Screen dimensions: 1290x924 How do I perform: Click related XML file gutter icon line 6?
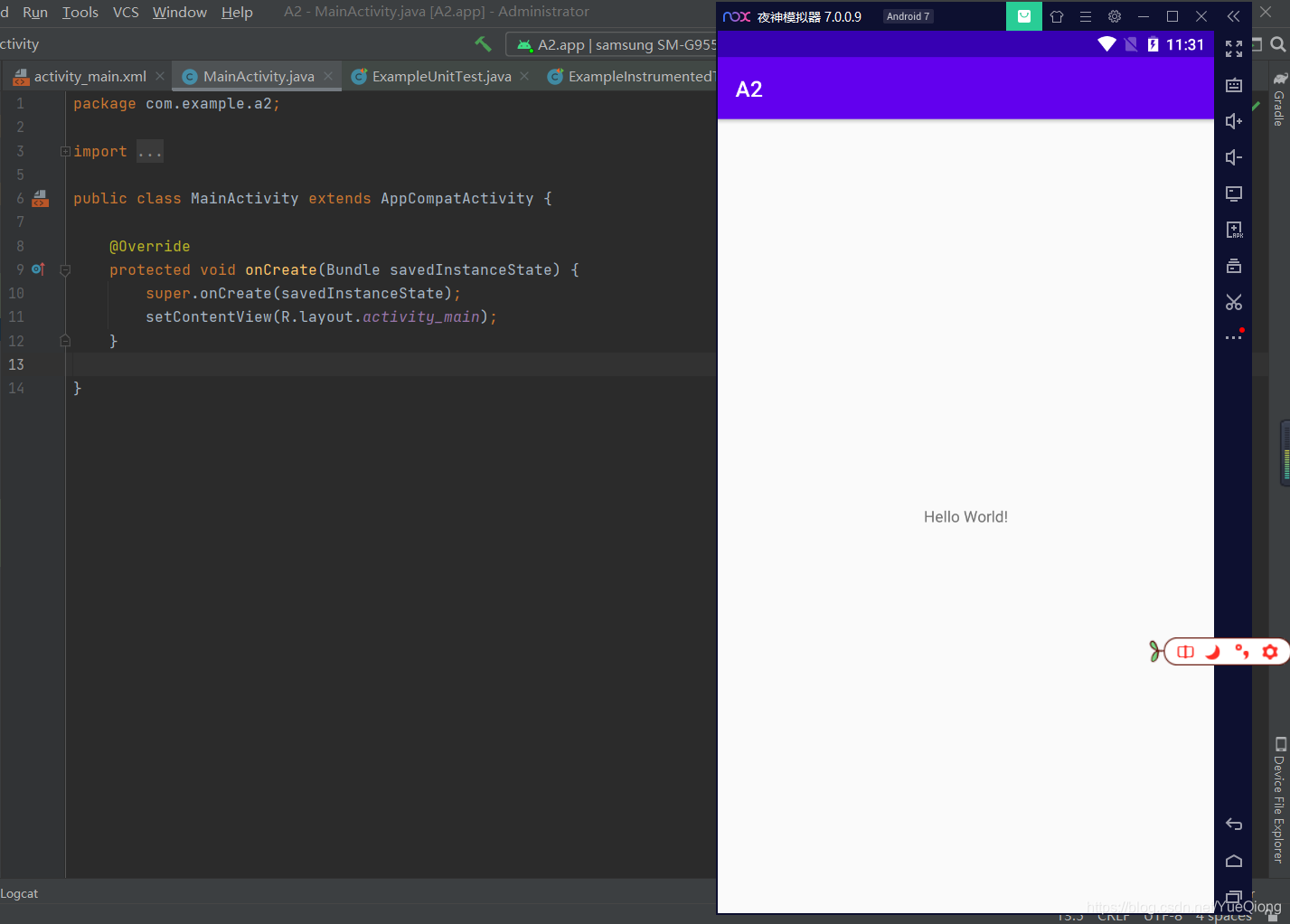click(40, 198)
